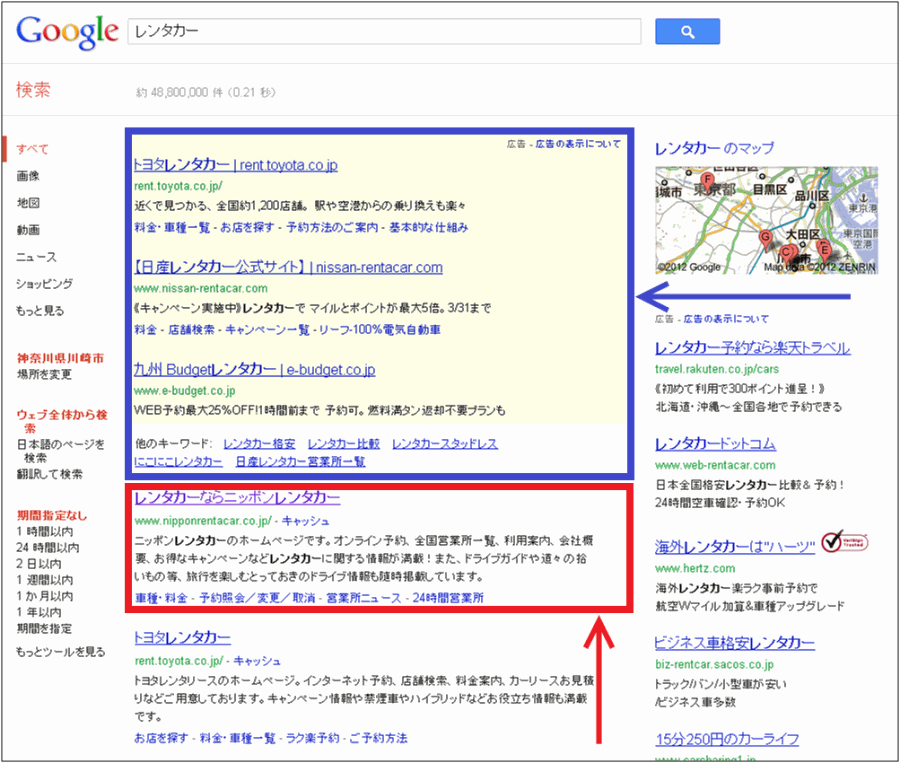The width and height of the screenshot is (900, 763).
Task: Expand もっとツールを見る
Action: 60,652
